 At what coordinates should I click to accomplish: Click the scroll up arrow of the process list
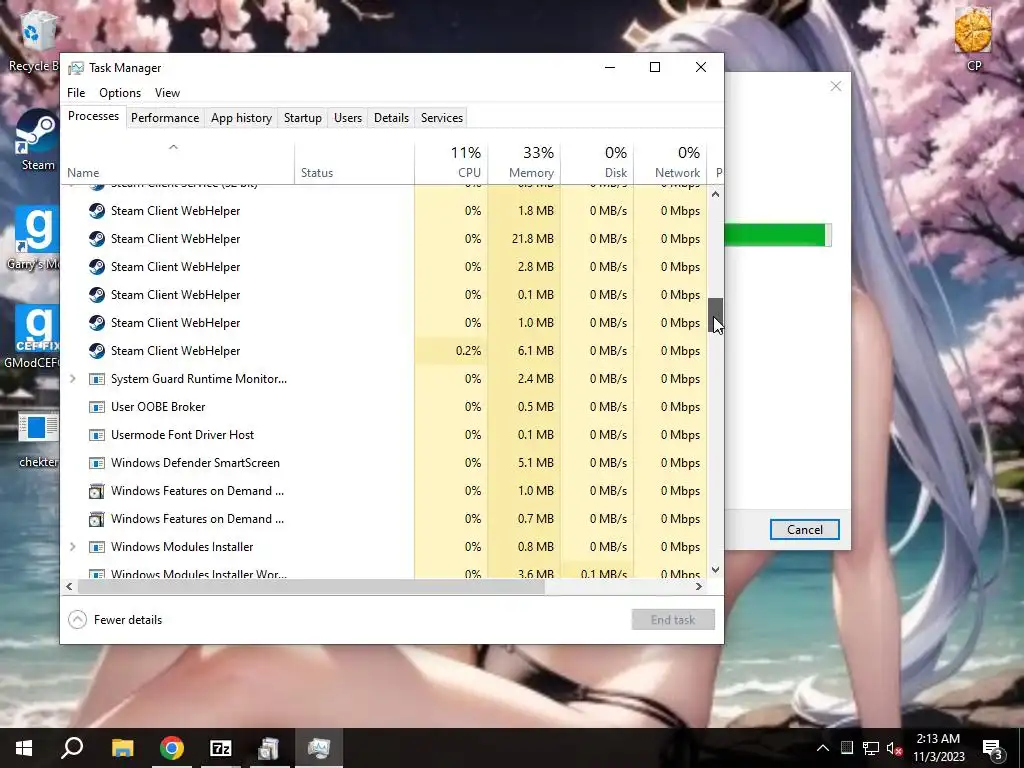[x=715, y=194]
